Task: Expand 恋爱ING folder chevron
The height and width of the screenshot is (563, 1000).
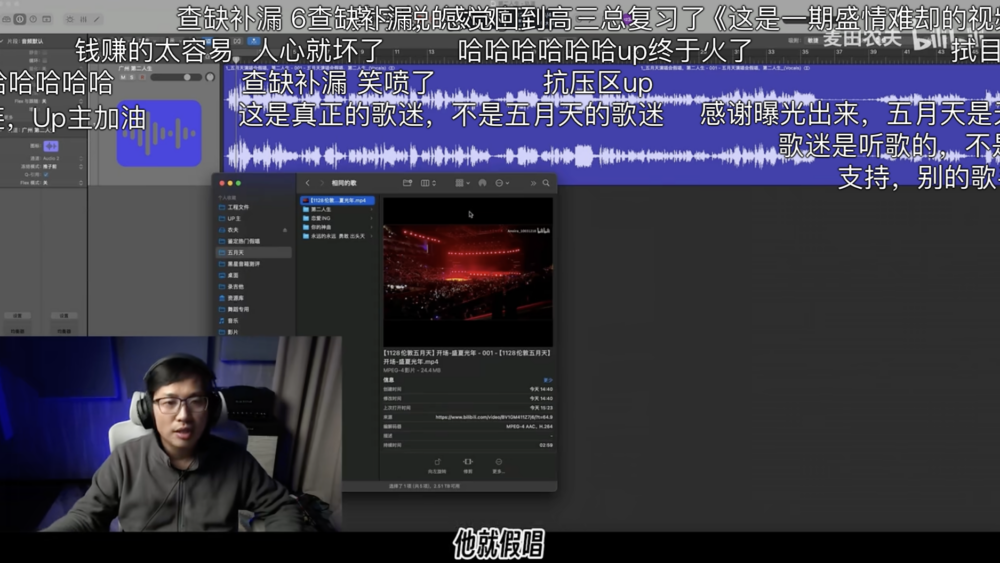Action: click(x=372, y=218)
